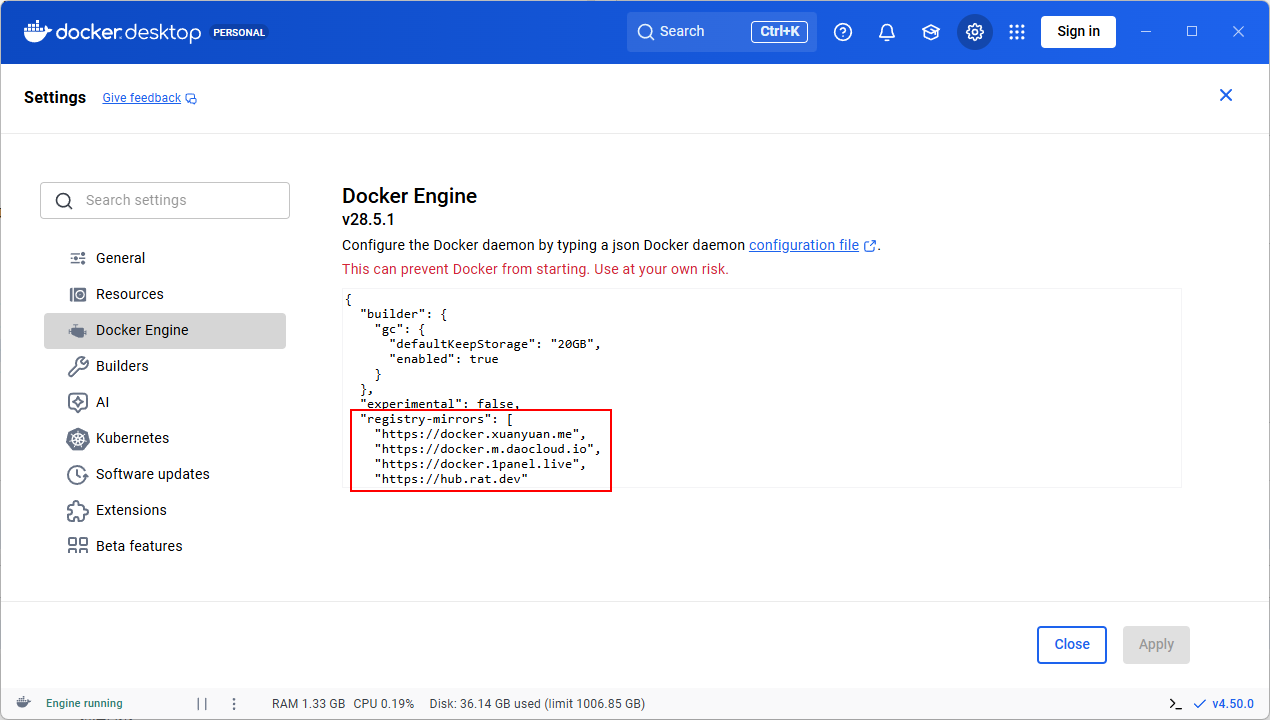Open the configuration file link
Screen dimensions: 1270x720
[804, 245]
